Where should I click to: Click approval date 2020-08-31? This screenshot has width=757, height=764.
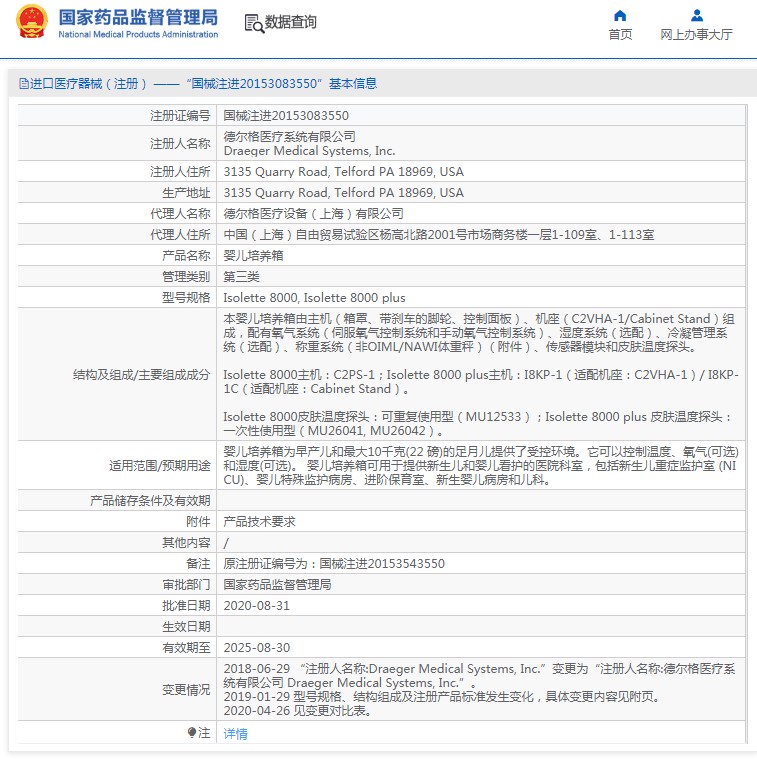click(257, 605)
